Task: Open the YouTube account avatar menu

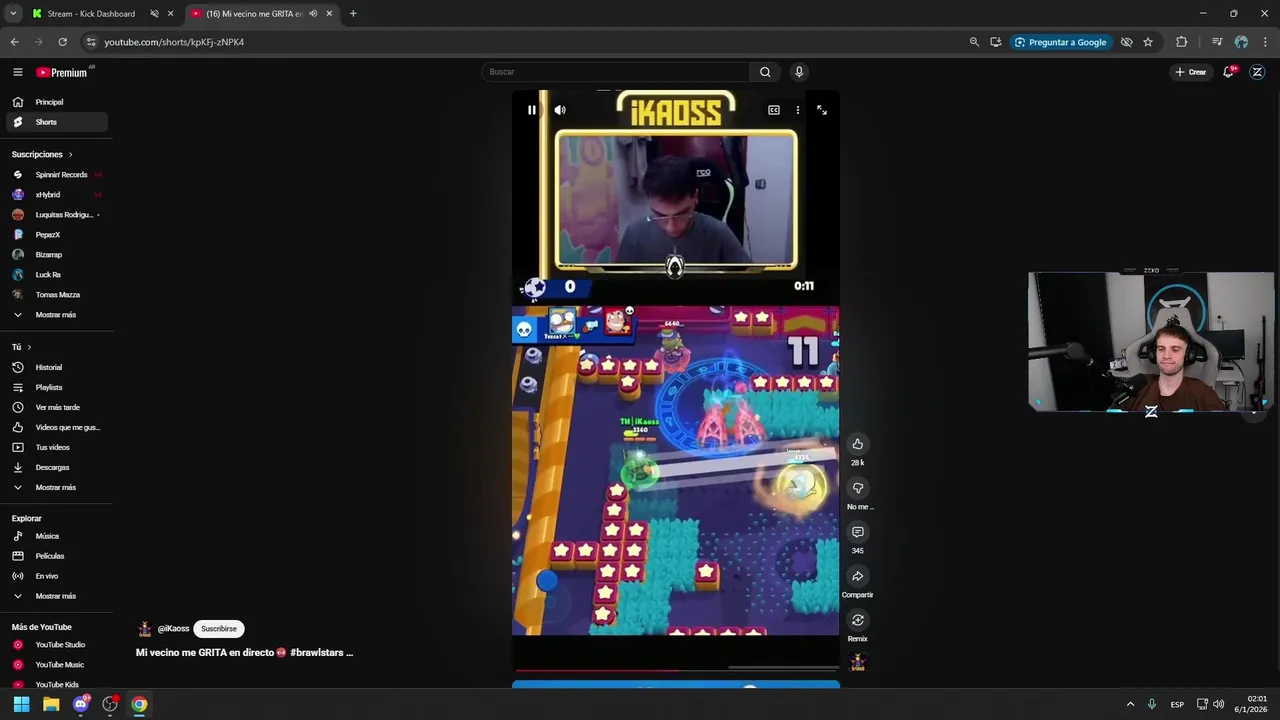Action: click(x=1257, y=72)
